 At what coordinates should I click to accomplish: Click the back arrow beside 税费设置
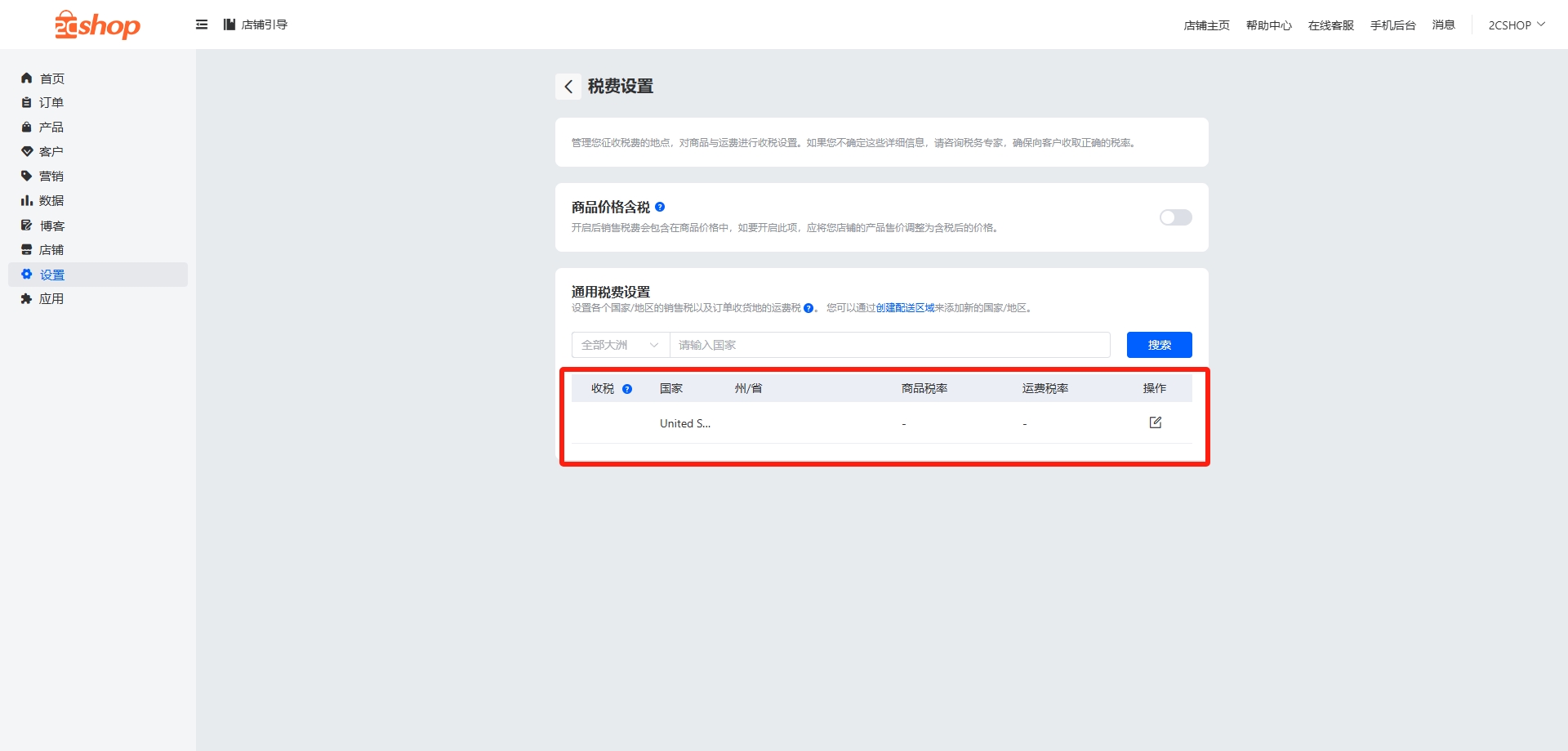[x=568, y=87]
